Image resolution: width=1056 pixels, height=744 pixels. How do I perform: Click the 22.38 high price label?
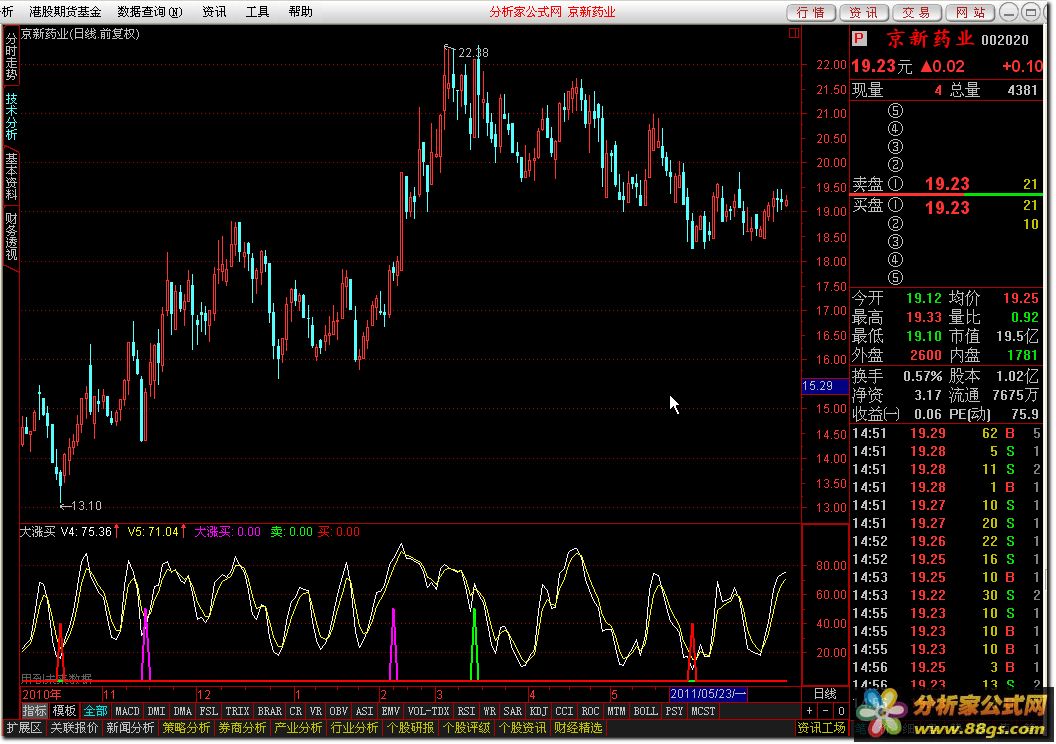pos(473,53)
